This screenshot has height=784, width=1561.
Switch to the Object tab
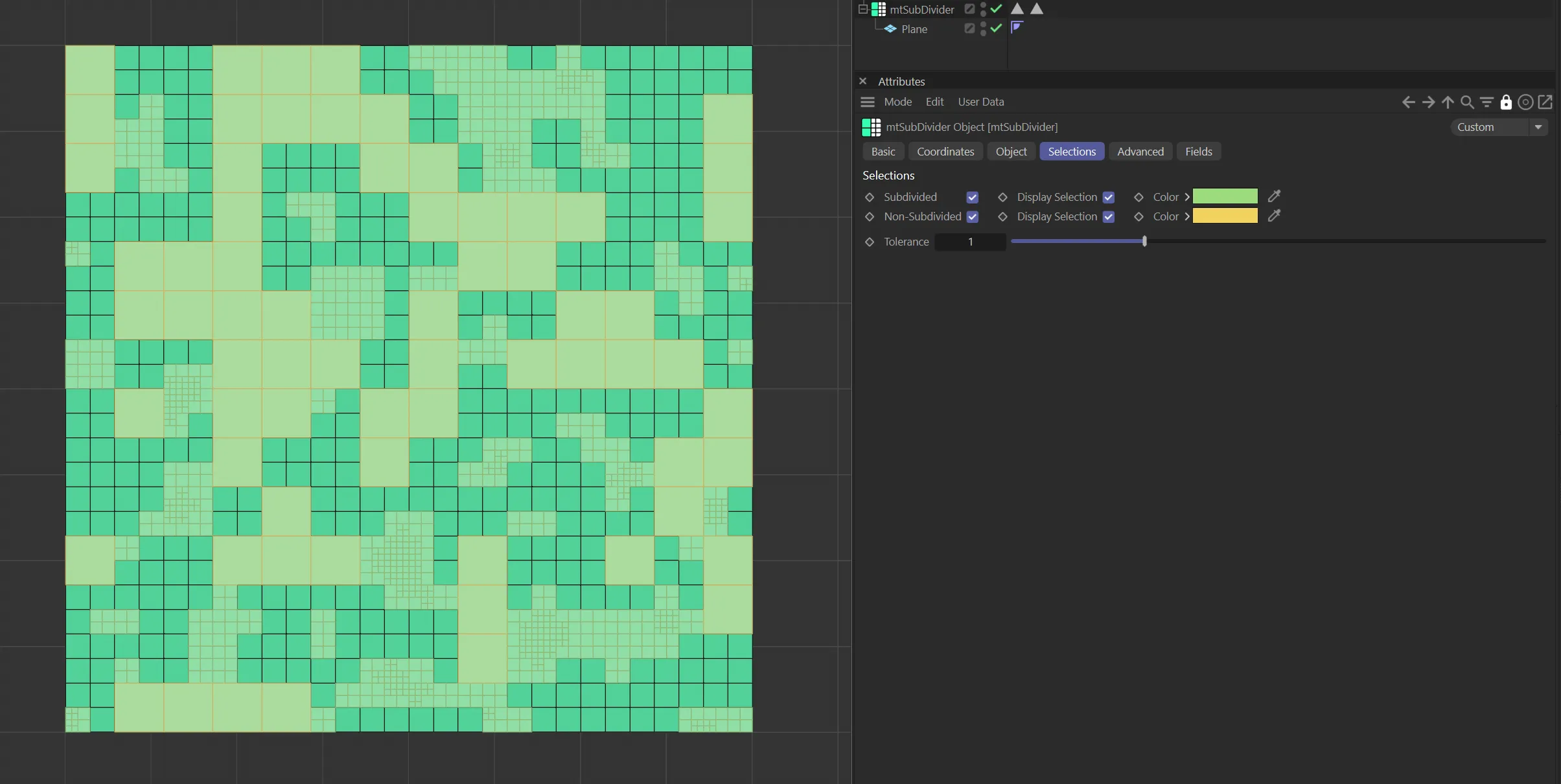pyautogui.click(x=1011, y=152)
